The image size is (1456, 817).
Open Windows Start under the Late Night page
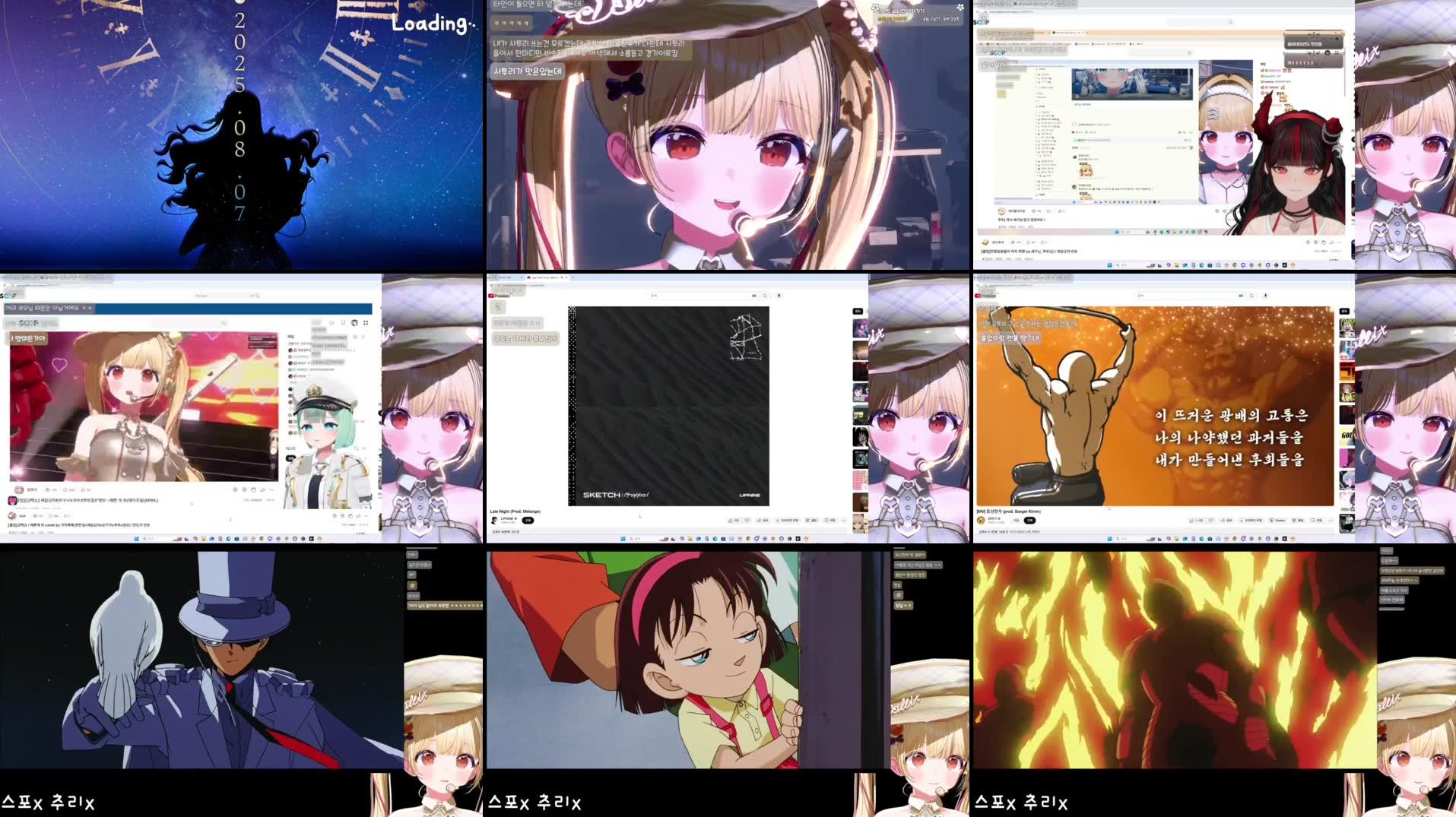(x=623, y=539)
